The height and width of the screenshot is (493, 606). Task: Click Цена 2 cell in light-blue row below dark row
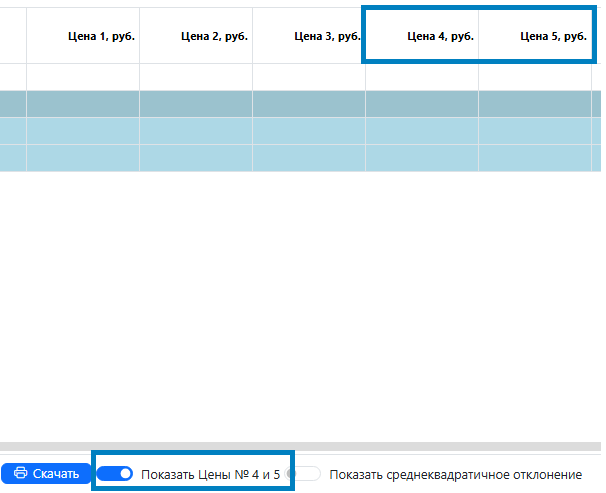click(196, 131)
